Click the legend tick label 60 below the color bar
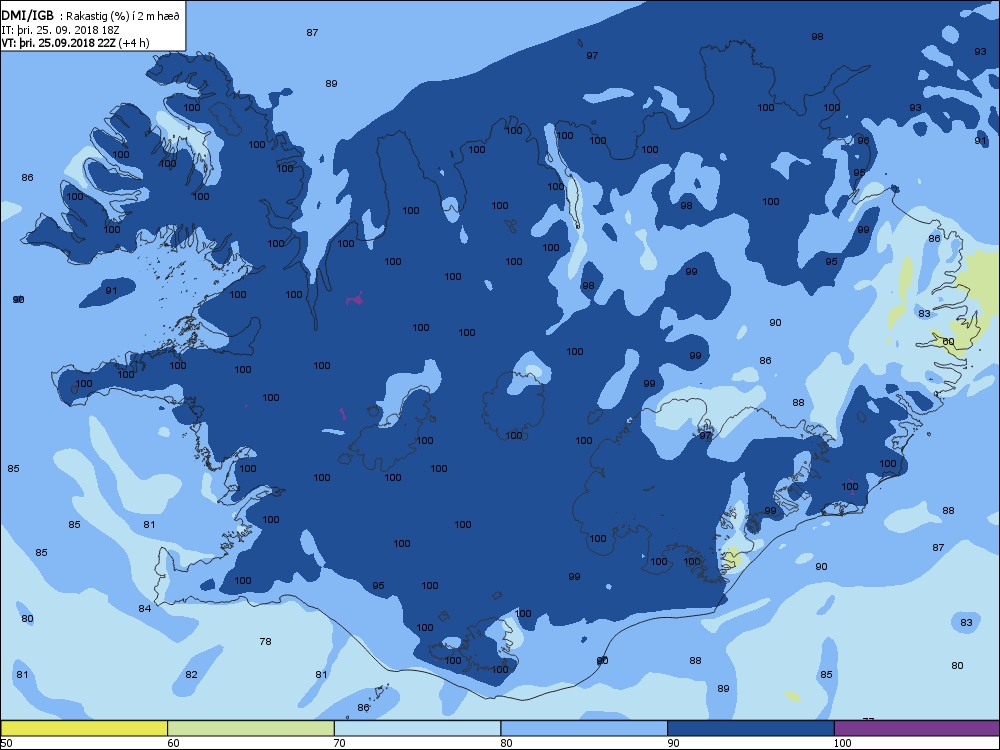Screen dimensions: 1000x750 pyautogui.click(x=173, y=743)
